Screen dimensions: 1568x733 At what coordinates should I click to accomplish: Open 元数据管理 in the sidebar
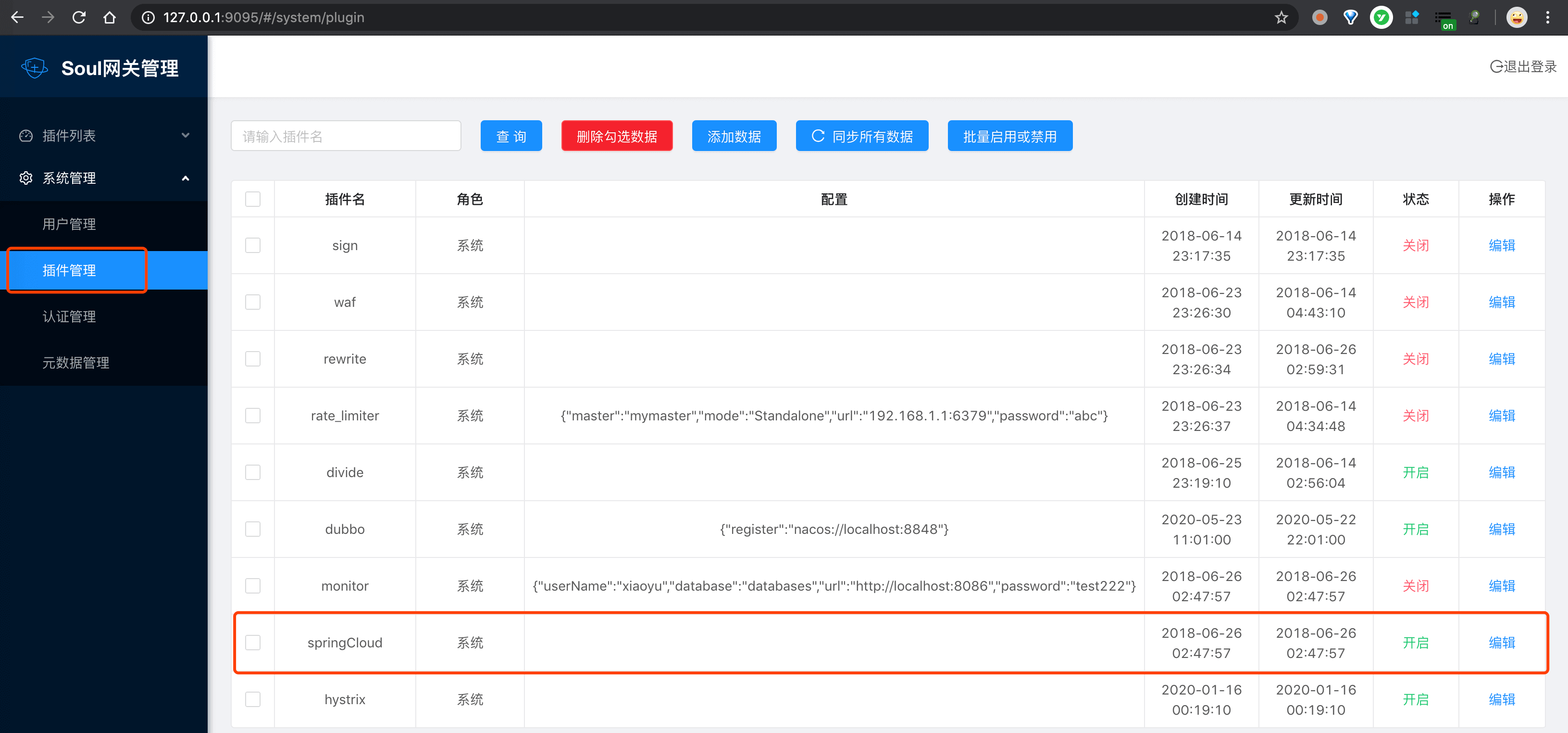(x=76, y=363)
